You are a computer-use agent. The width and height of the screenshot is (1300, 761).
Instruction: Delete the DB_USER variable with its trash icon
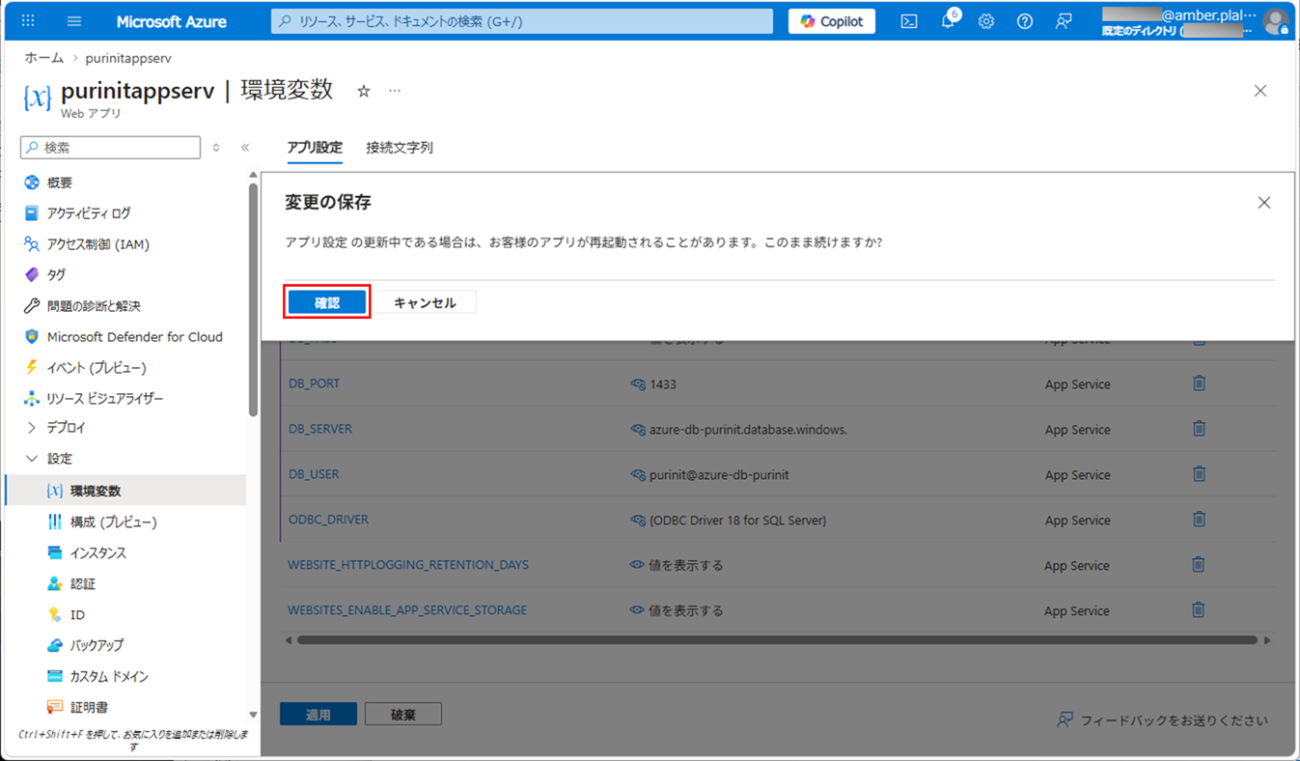(1198, 473)
